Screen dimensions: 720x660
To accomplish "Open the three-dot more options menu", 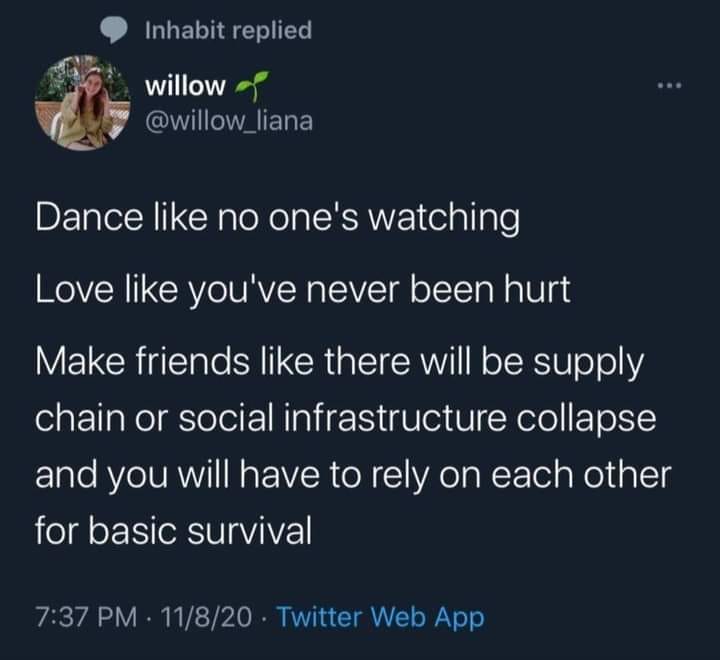I will (x=669, y=85).
